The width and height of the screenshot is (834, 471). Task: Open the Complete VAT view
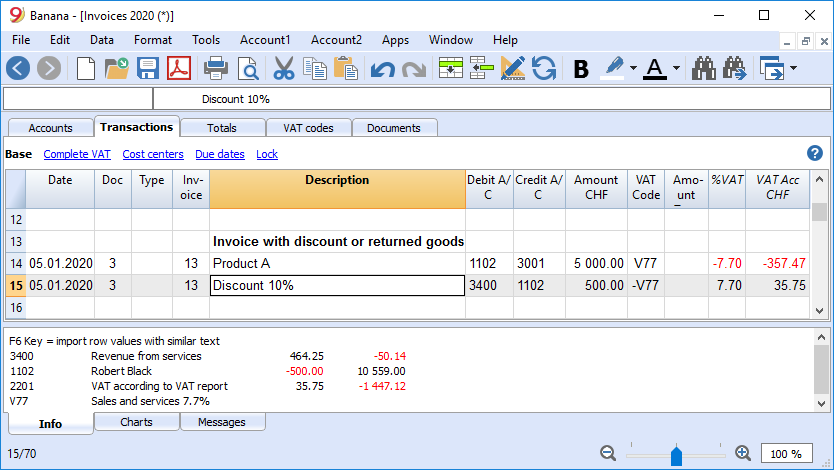pos(77,154)
